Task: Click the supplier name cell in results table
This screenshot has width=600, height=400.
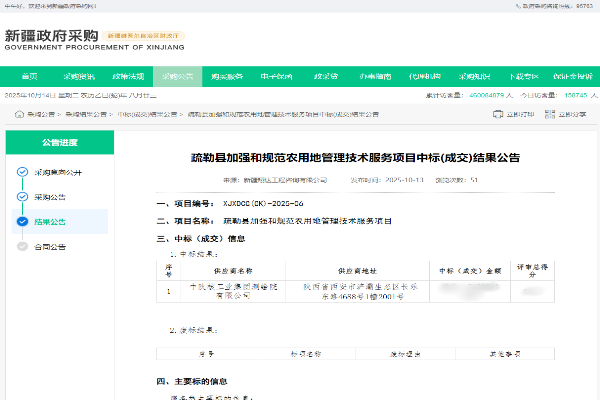Action: [x=234, y=291]
